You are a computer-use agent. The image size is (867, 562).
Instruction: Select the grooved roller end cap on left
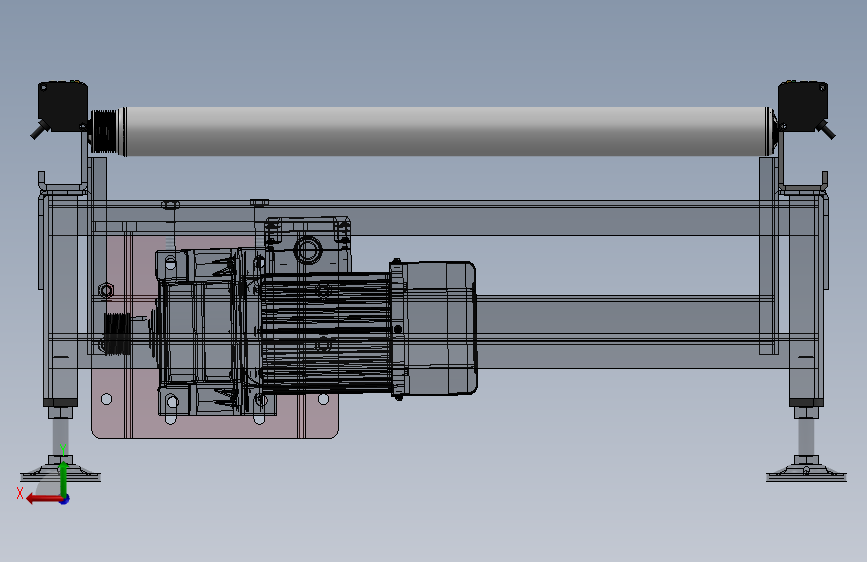pyautogui.click(x=106, y=131)
